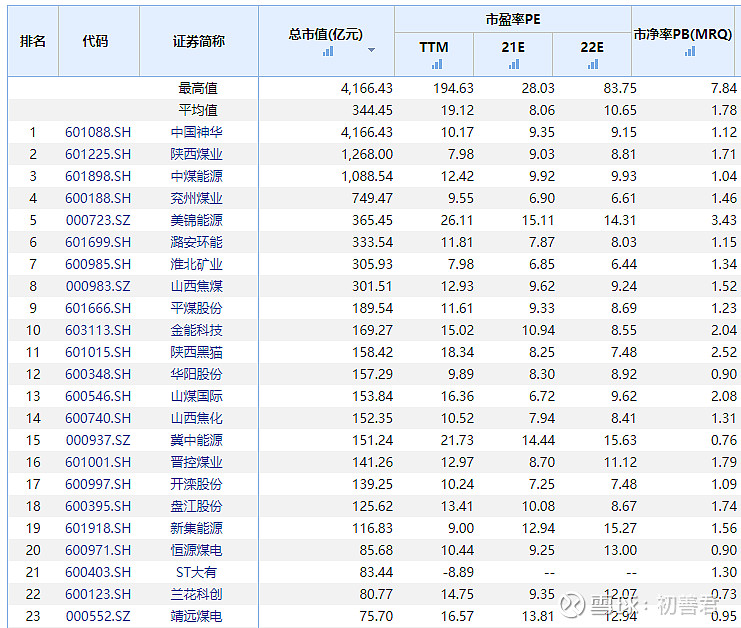Click the 证券简称 column header
The image size is (741, 628).
point(198,42)
